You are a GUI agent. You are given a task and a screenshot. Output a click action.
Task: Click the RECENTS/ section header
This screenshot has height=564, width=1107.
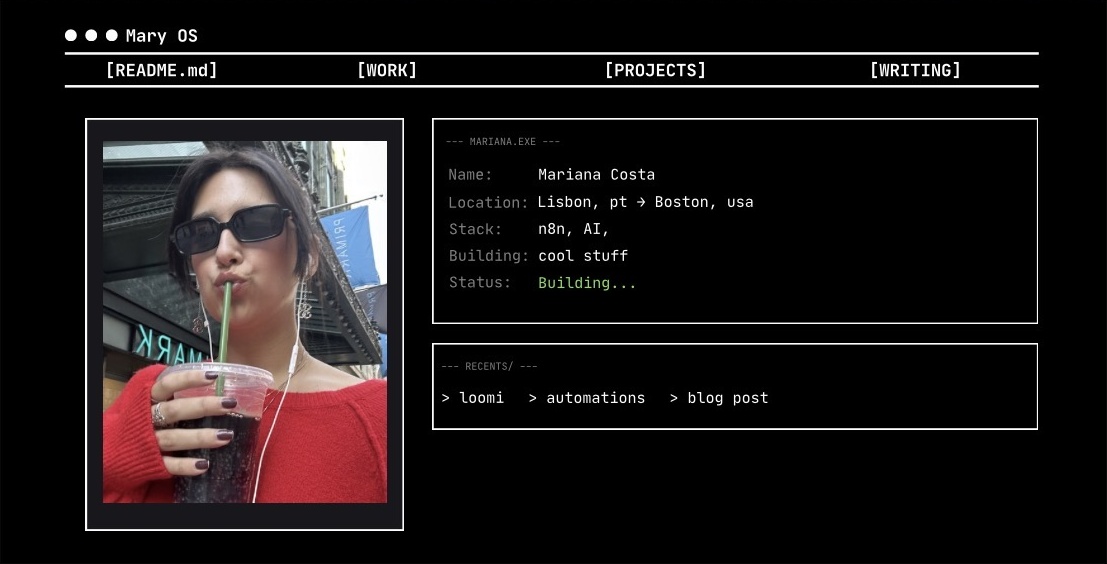489,366
